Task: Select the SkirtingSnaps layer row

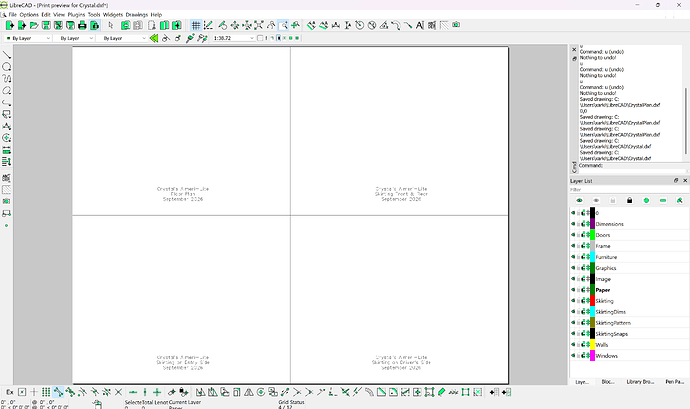Action: tap(629, 334)
